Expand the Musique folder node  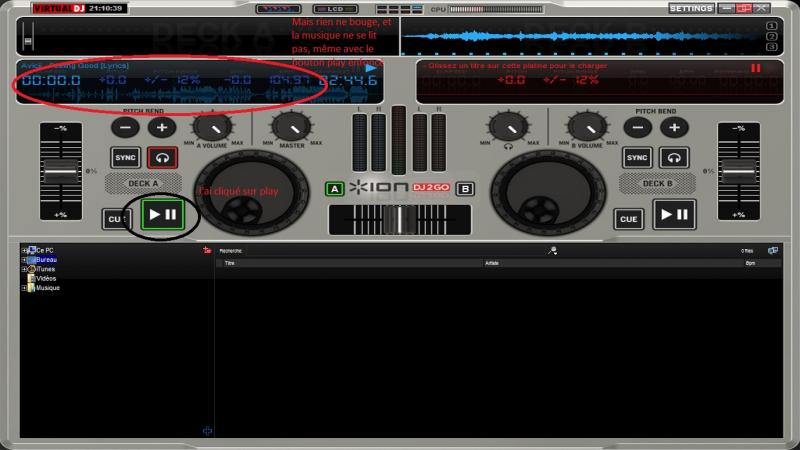[23, 288]
